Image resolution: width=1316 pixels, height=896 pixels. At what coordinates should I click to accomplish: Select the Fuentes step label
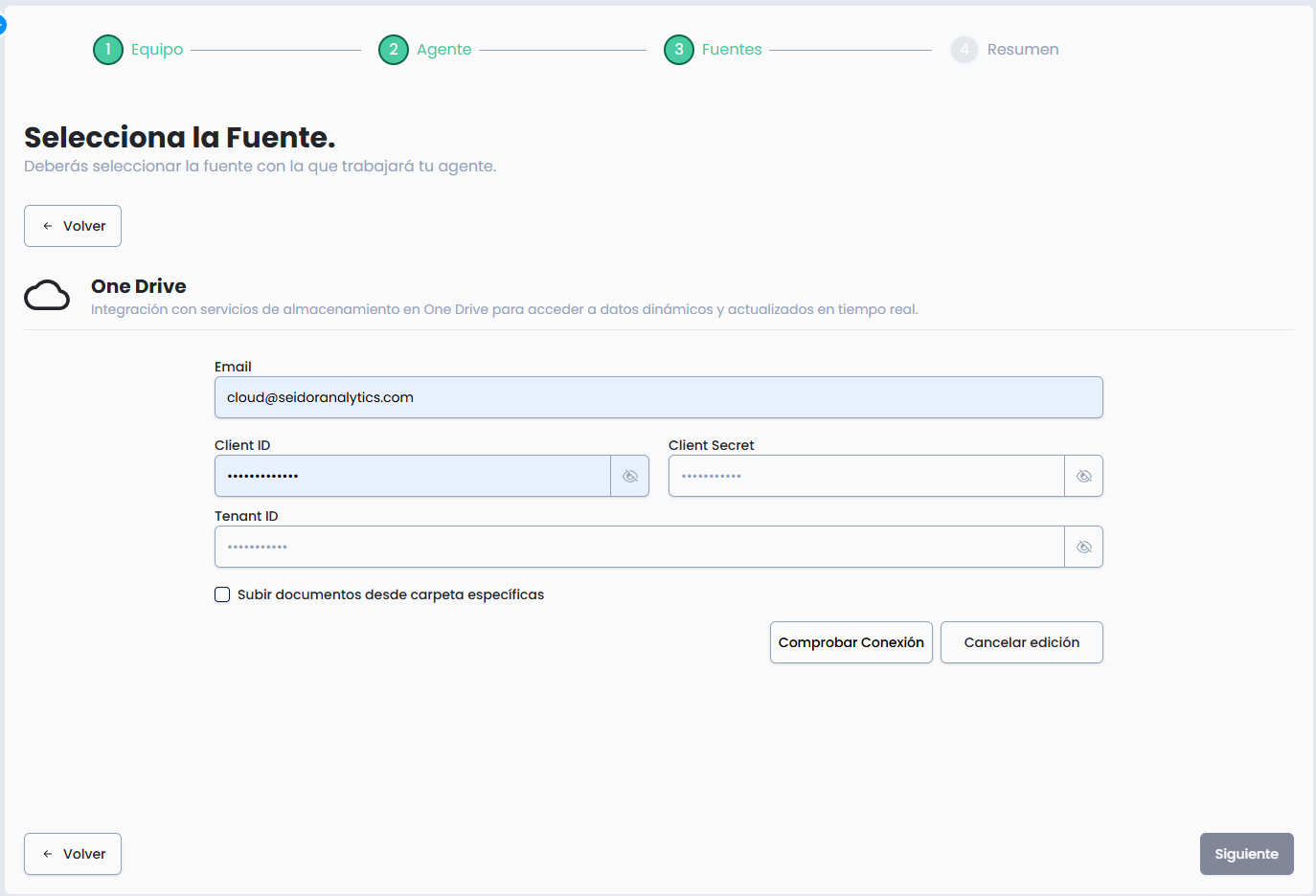[x=732, y=50]
